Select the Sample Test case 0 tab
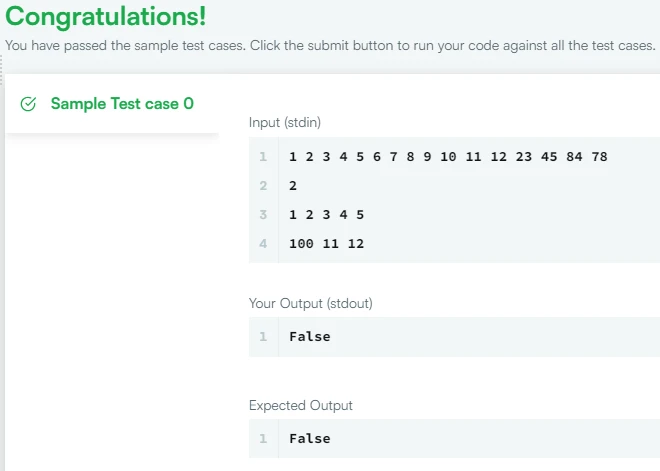 (x=122, y=104)
